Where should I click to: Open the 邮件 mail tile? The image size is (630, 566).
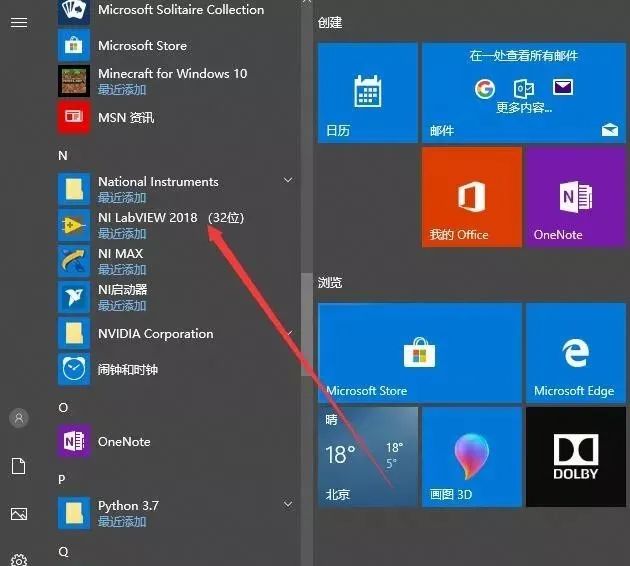click(x=524, y=93)
